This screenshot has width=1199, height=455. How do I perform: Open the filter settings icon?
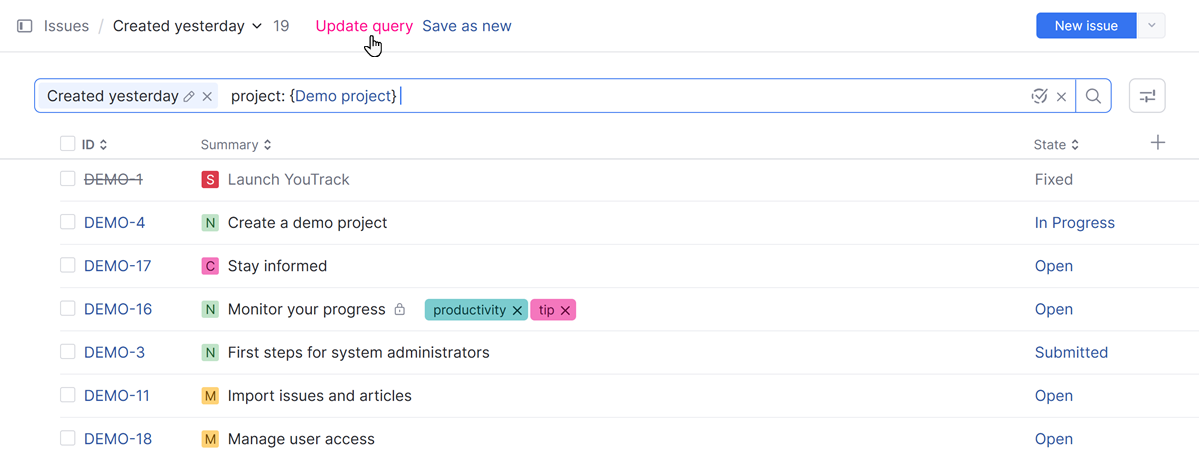point(1147,96)
